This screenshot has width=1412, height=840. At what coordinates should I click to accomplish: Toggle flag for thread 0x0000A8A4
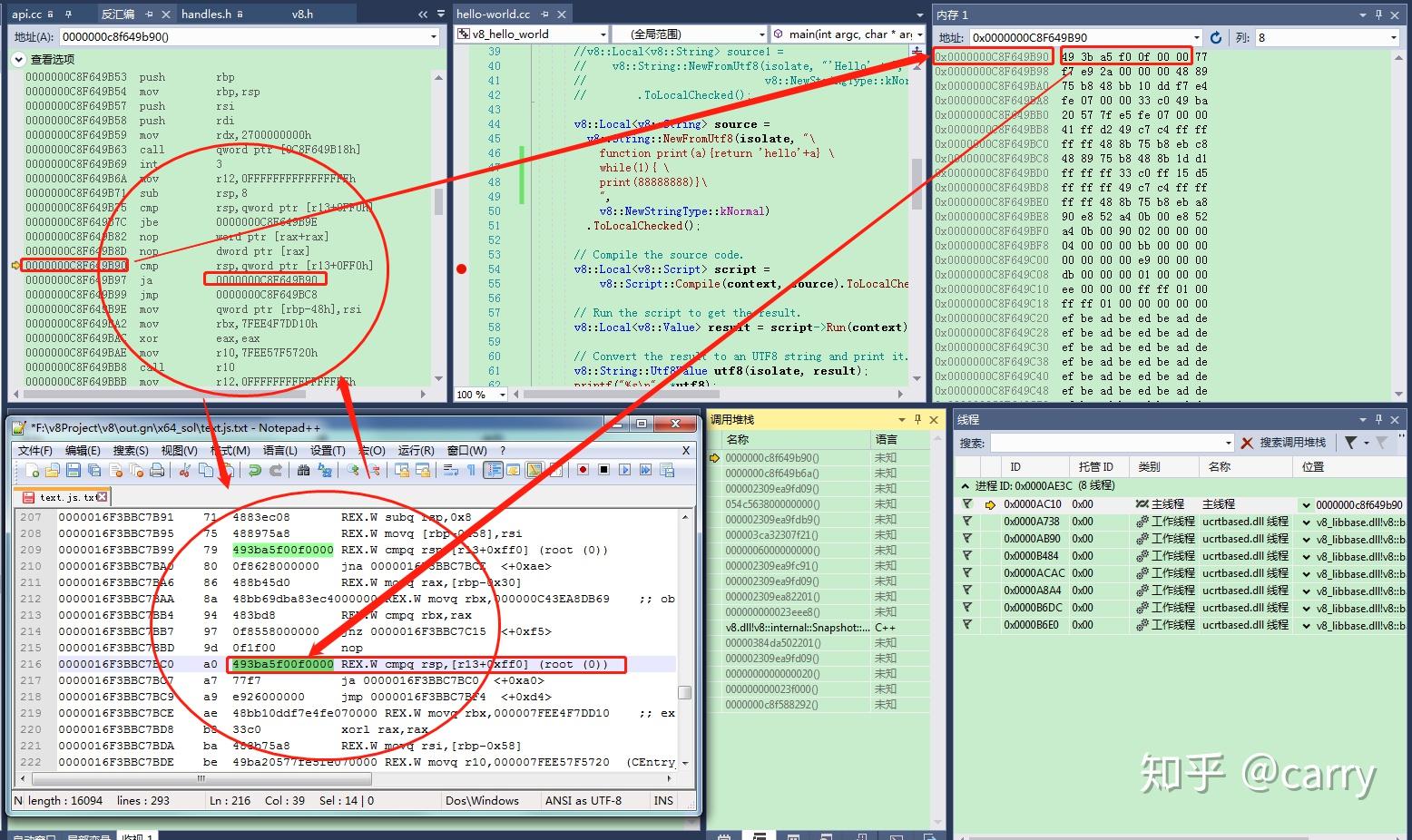click(967, 591)
